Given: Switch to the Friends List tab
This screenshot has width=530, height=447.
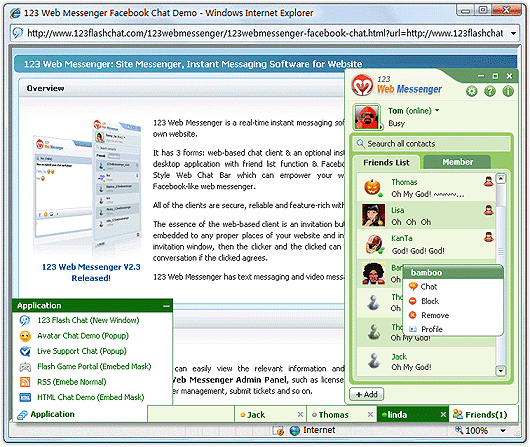Looking at the screenshot, I should pos(386,163).
